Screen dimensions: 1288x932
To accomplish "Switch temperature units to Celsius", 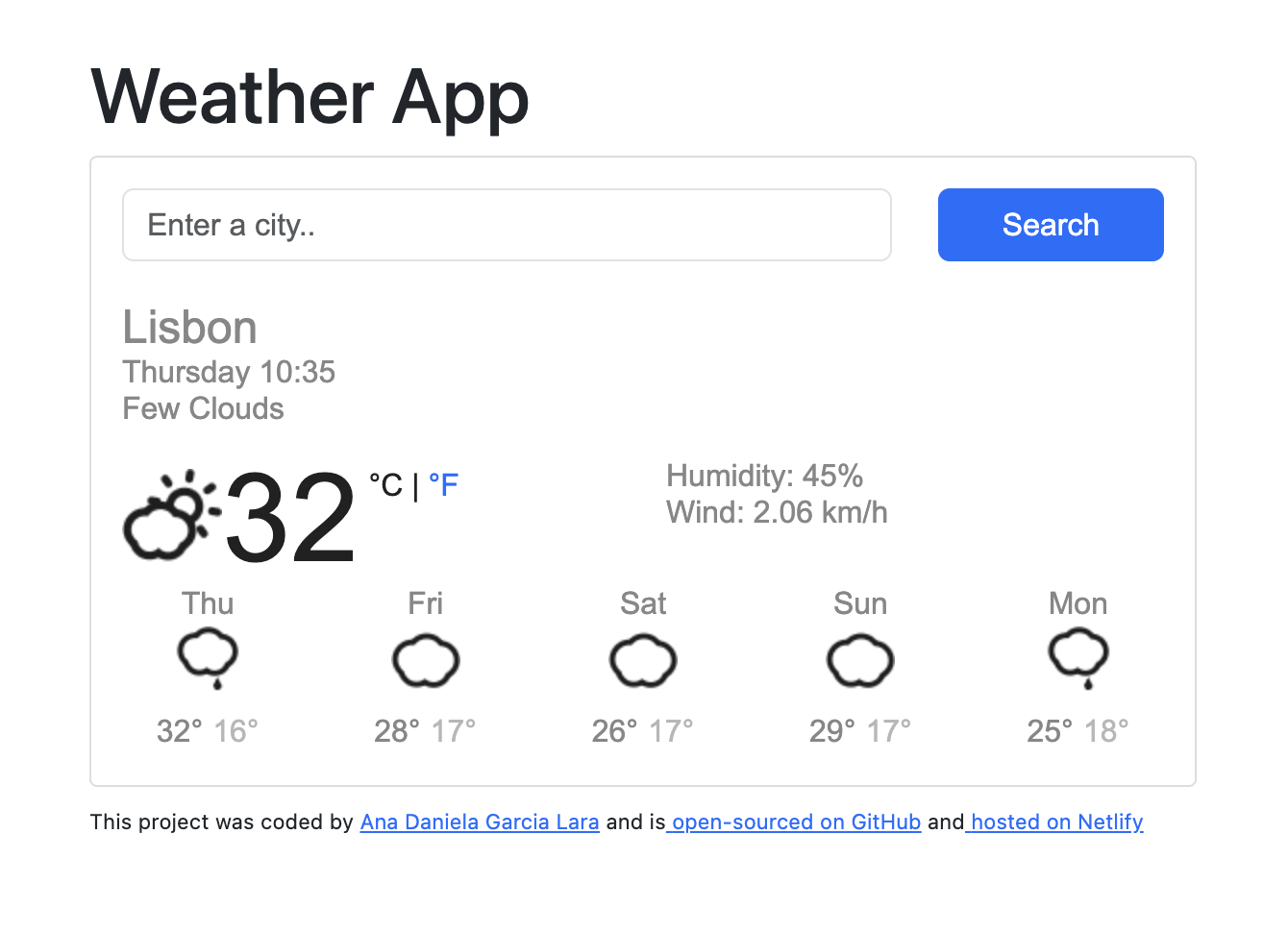I will pos(388,485).
